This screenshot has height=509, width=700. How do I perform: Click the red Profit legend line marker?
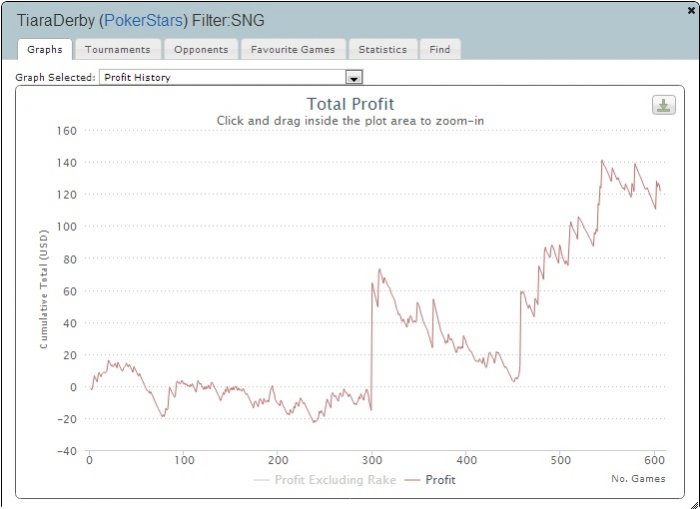click(x=413, y=480)
